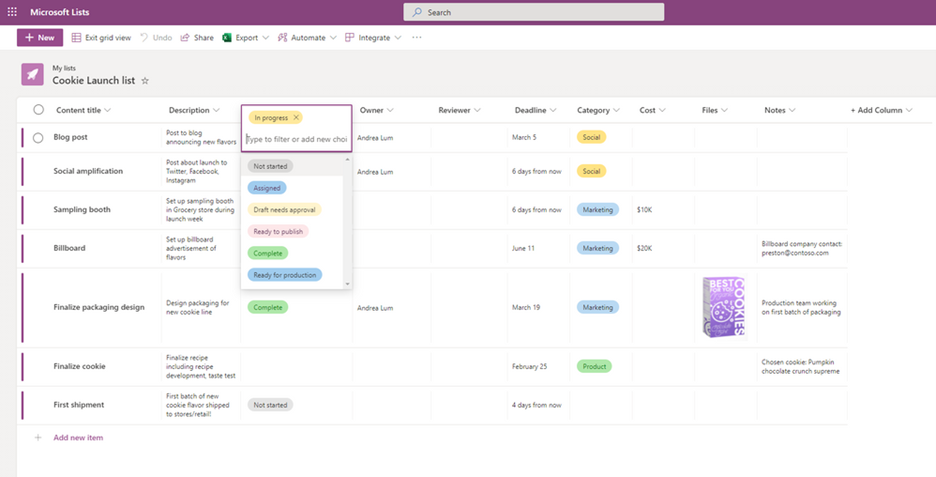Choose Assigned option
936x477 pixels.
(267, 188)
